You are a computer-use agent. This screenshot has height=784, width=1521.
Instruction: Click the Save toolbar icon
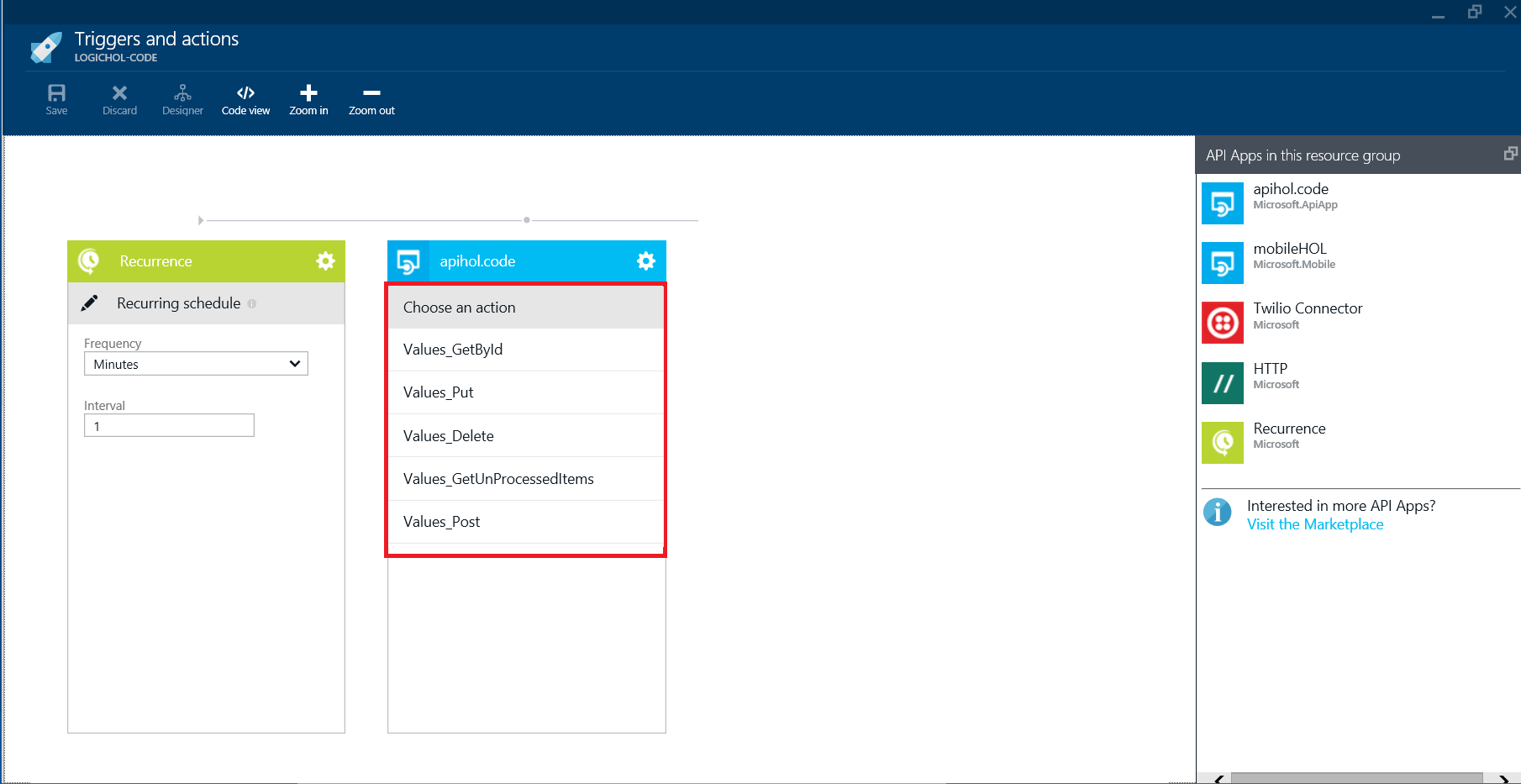click(x=56, y=99)
